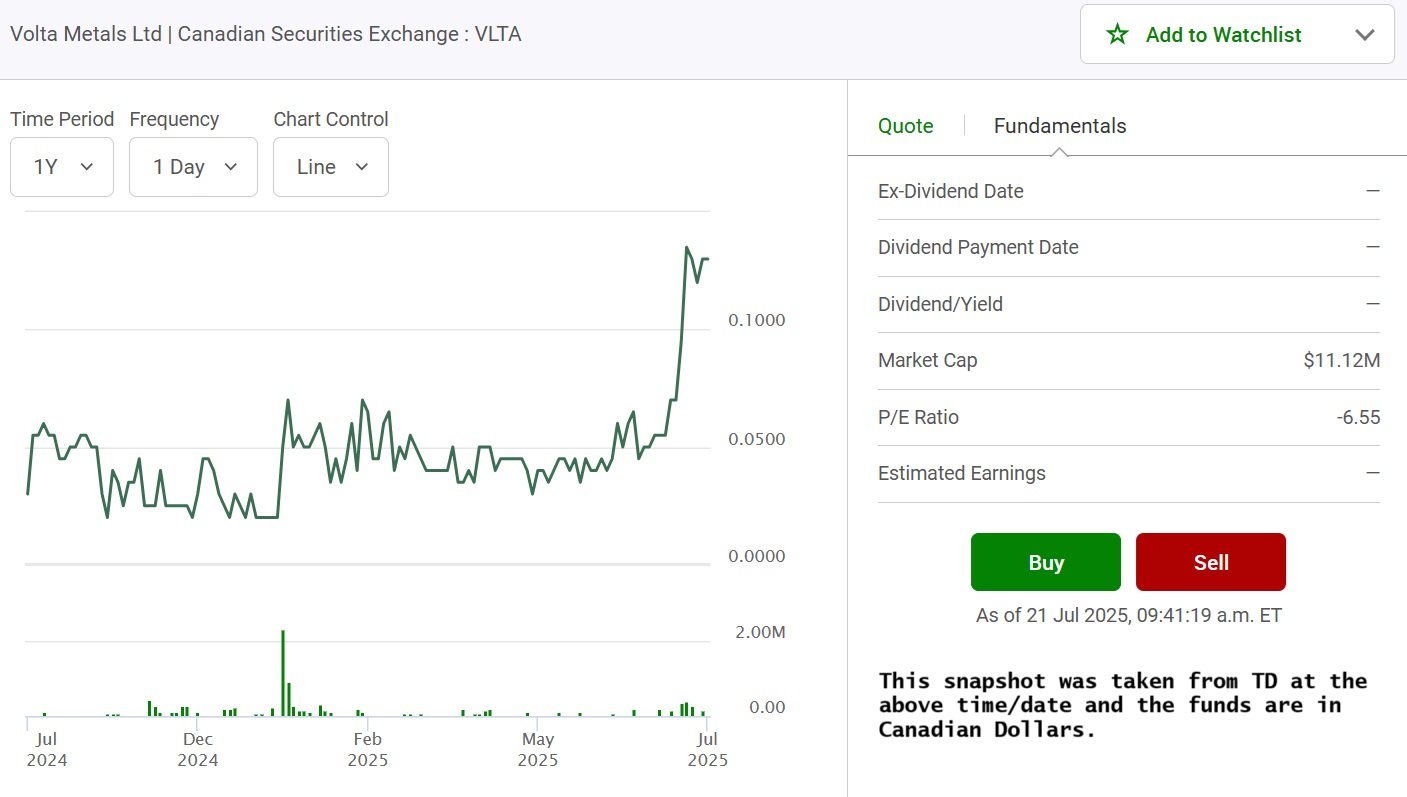This screenshot has height=797, width=1407.
Task: Open the Time Period 1Y dropdown
Action: click(x=62, y=167)
